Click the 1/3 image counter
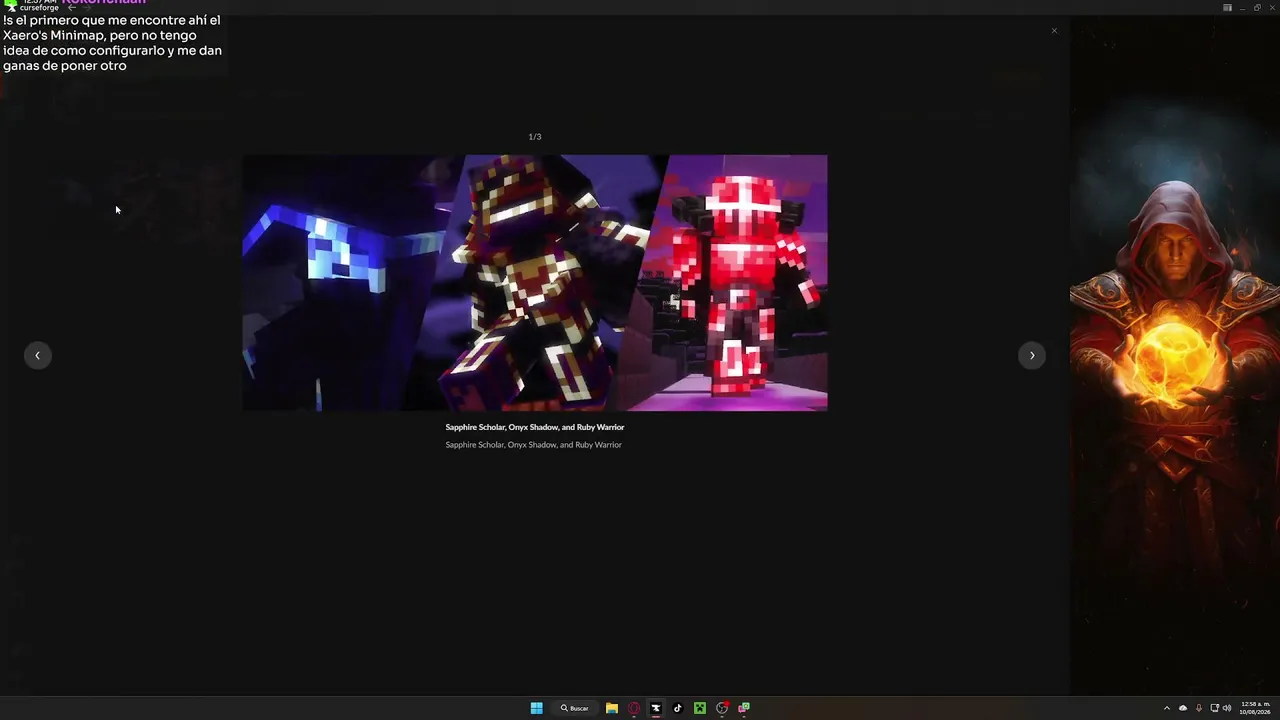This screenshot has width=1280, height=720. [535, 137]
